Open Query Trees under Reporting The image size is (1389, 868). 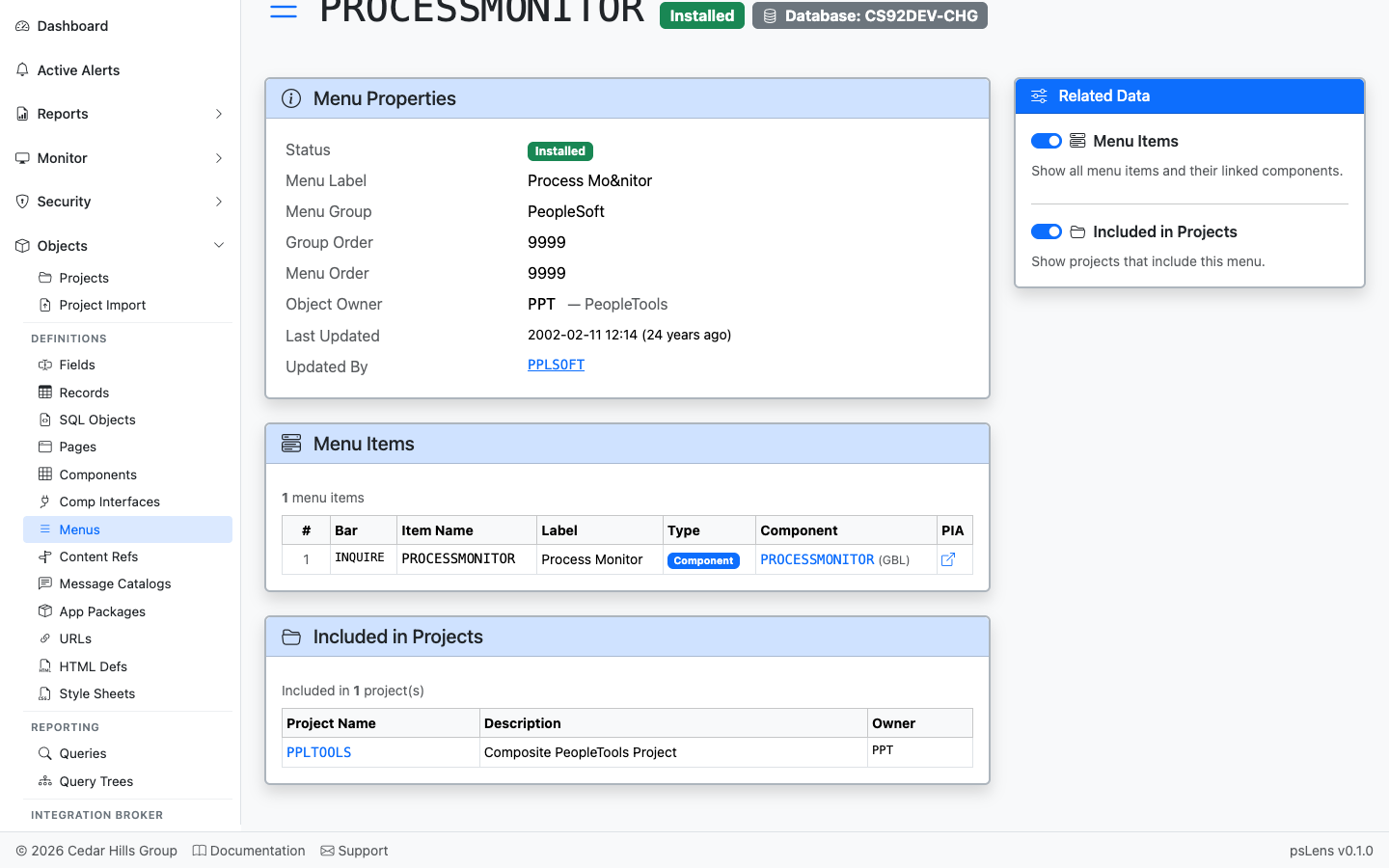[127, 781]
